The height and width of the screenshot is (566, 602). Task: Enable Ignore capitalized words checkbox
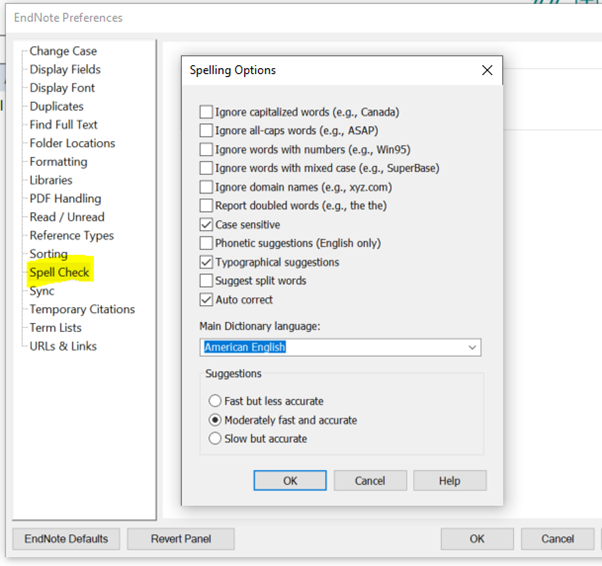pos(206,112)
